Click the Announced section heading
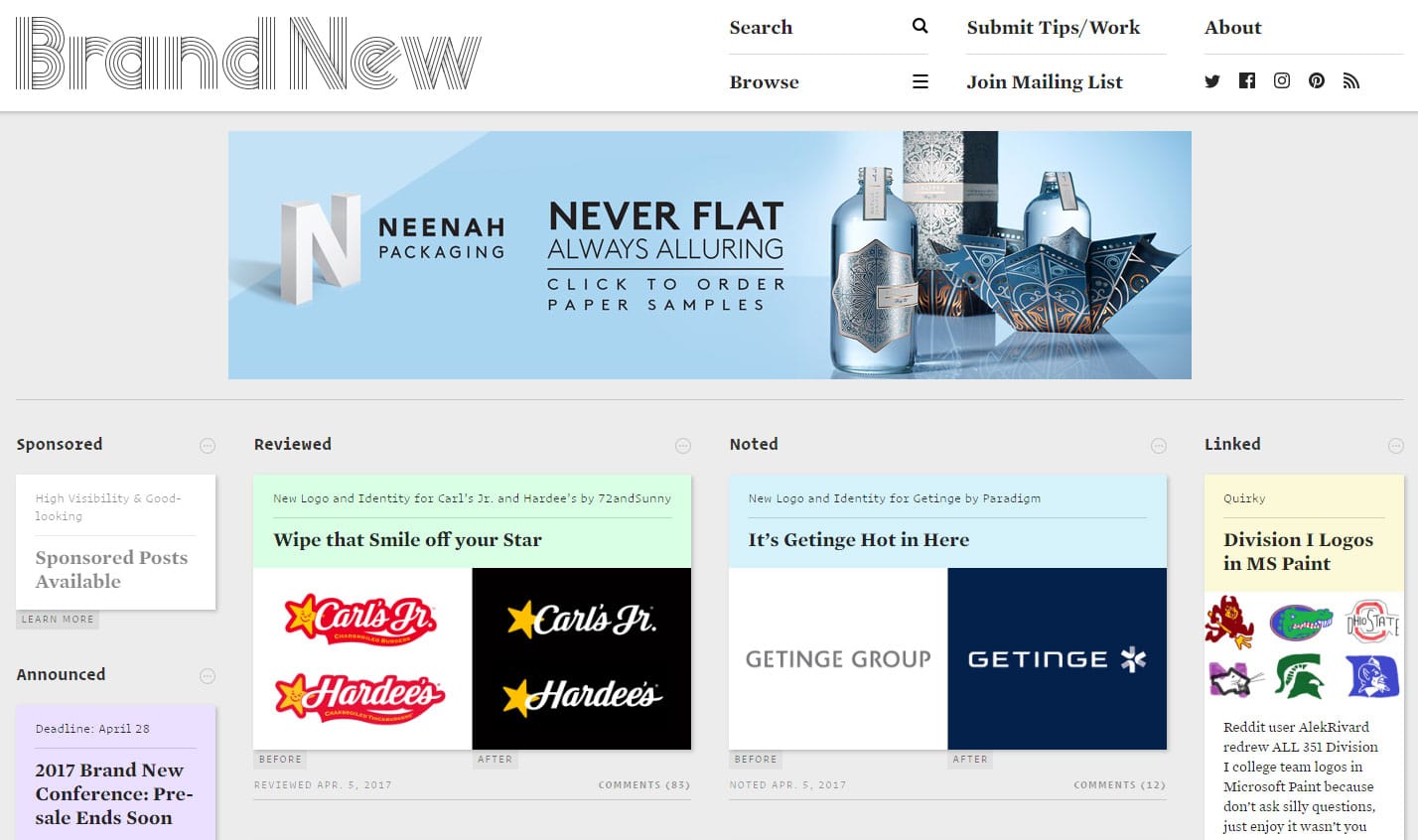 click(61, 674)
